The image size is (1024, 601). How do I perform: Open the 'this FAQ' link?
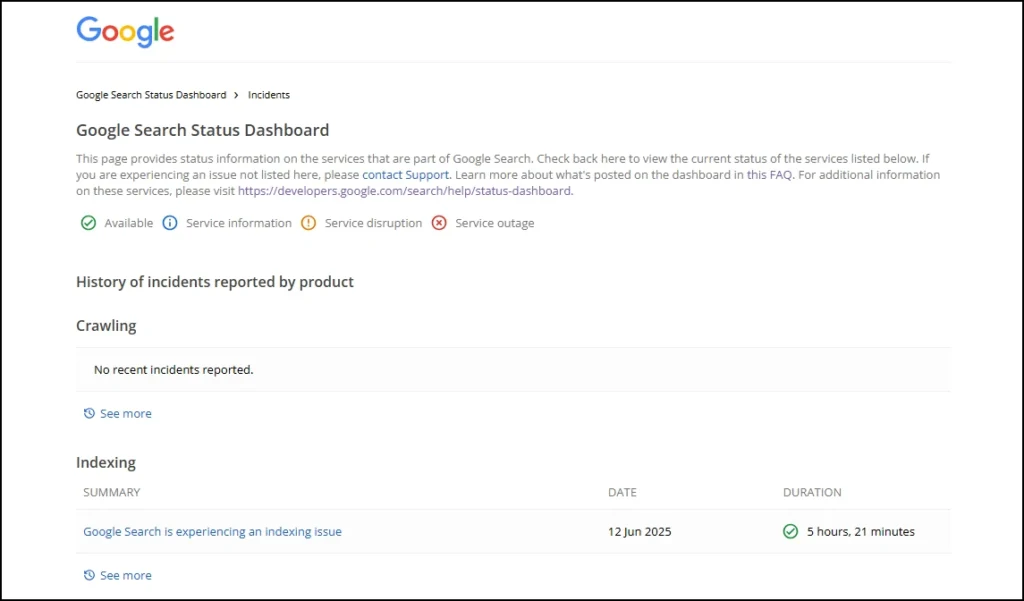point(769,175)
